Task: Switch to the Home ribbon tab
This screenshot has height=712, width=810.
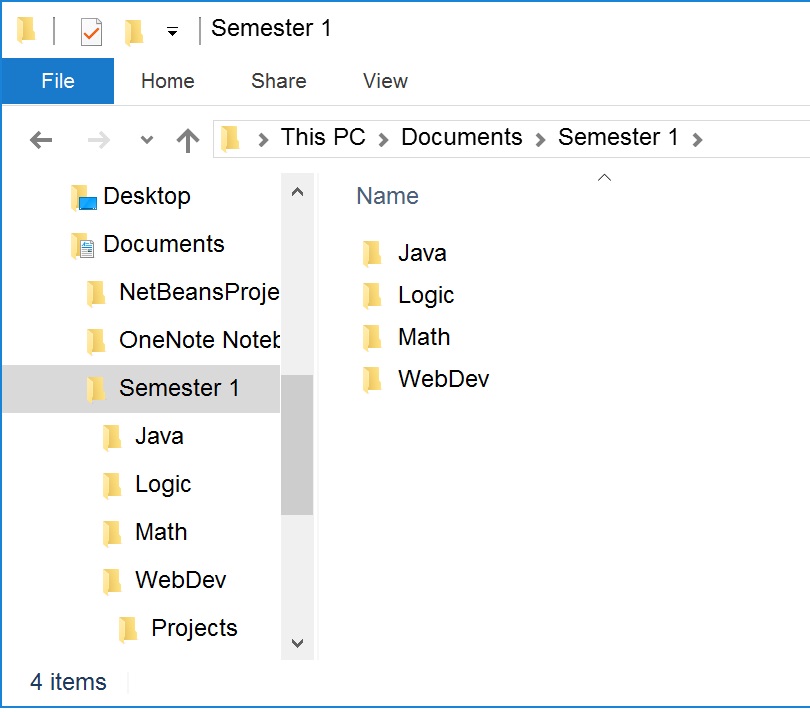Action: pyautogui.click(x=167, y=81)
